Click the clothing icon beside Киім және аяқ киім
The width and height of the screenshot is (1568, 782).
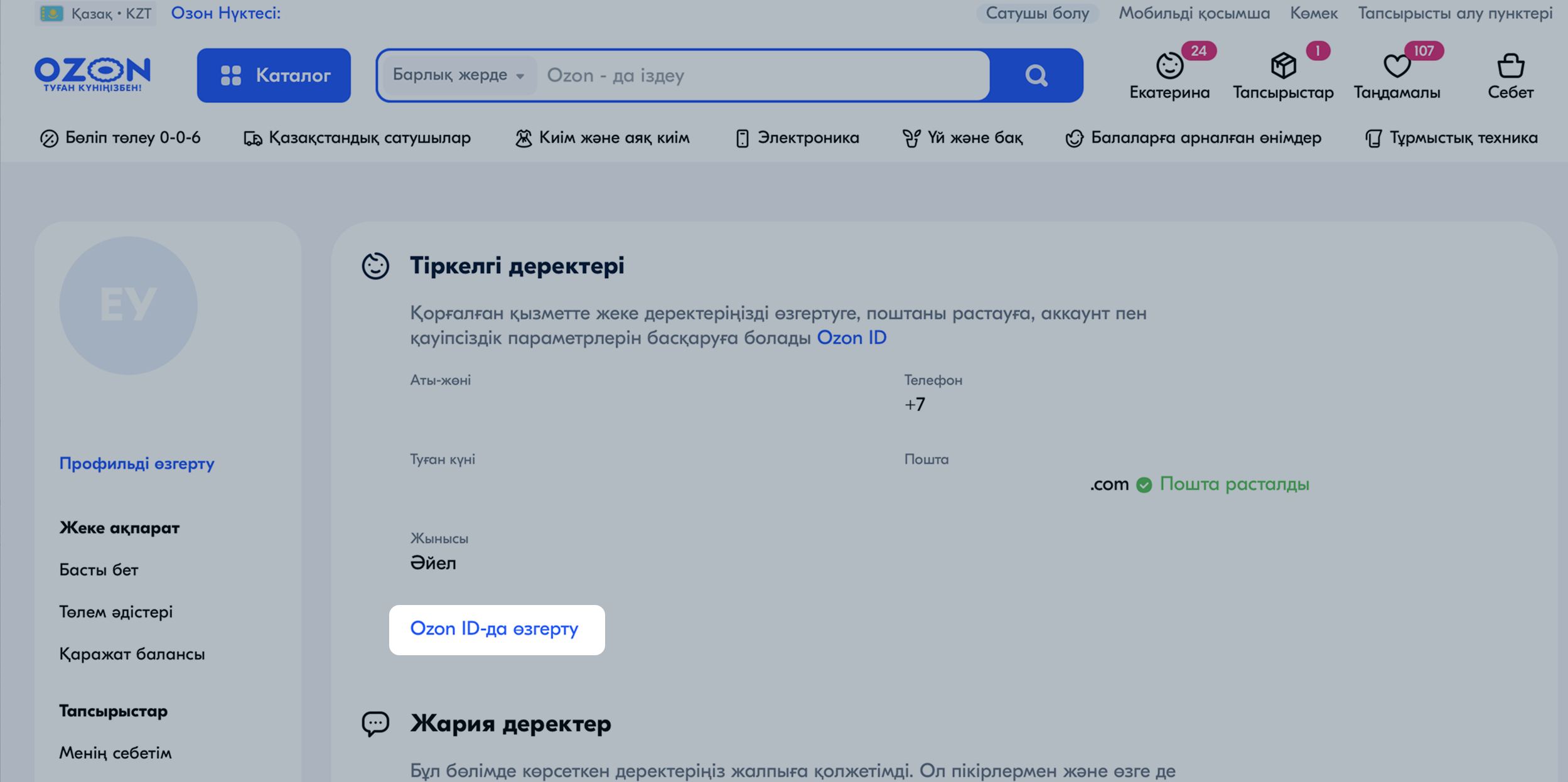point(524,138)
